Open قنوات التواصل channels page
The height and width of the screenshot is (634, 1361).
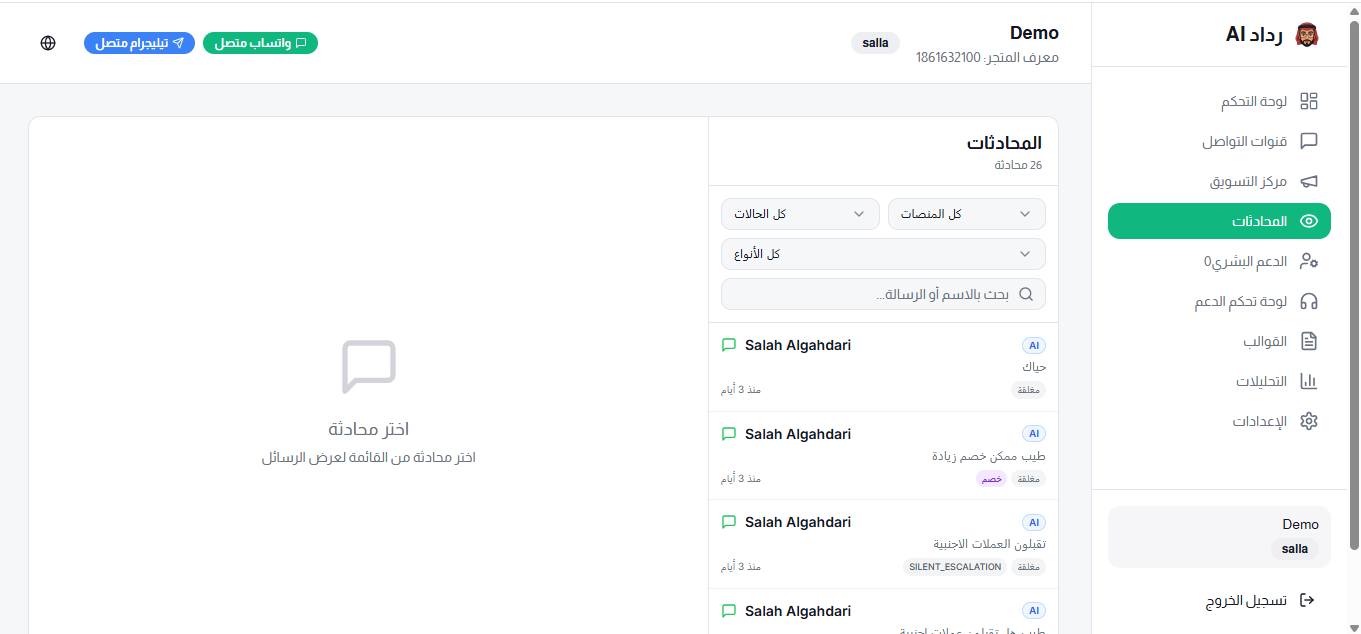[1245, 141]
